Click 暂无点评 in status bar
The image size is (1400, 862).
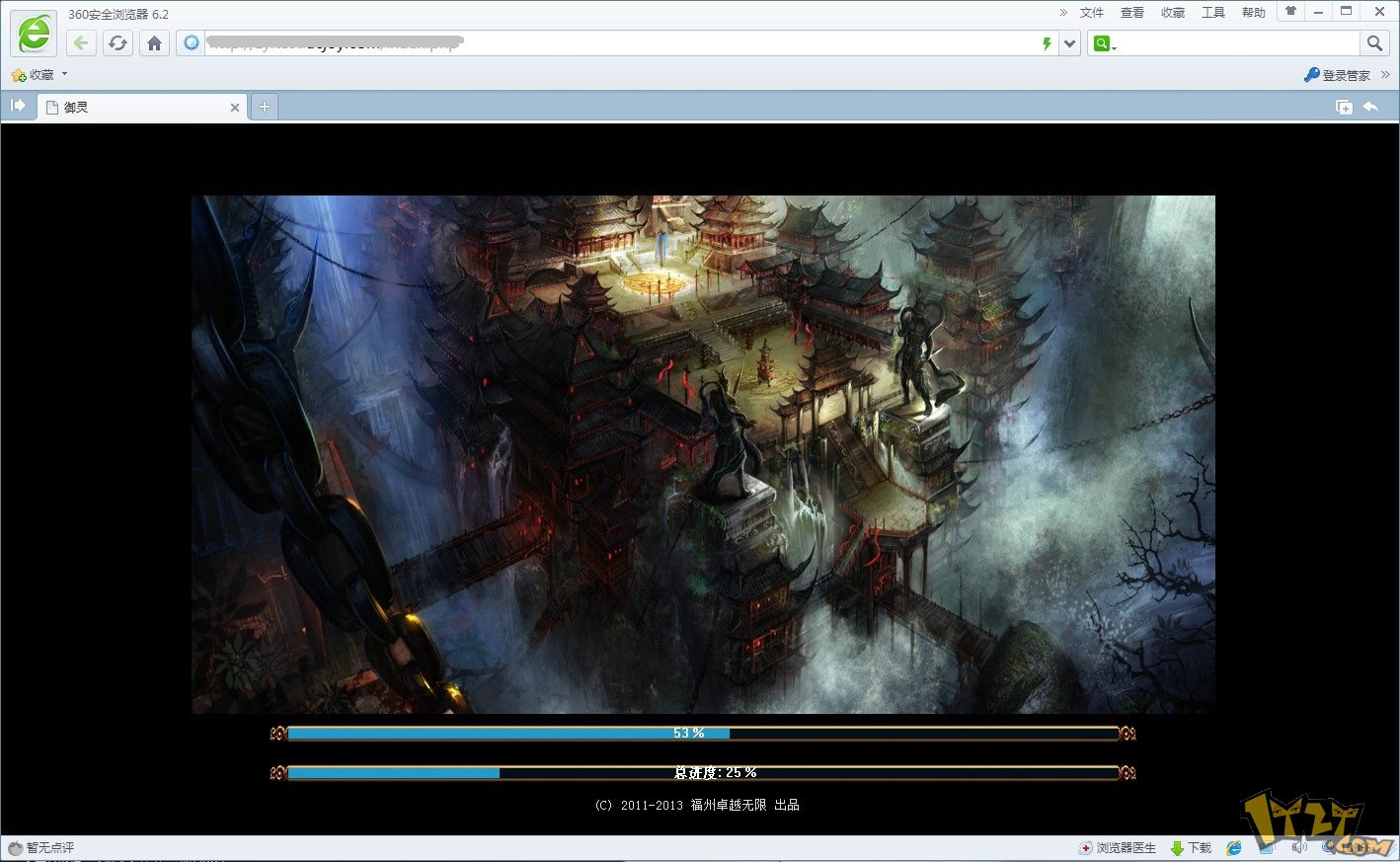(41, 848)
